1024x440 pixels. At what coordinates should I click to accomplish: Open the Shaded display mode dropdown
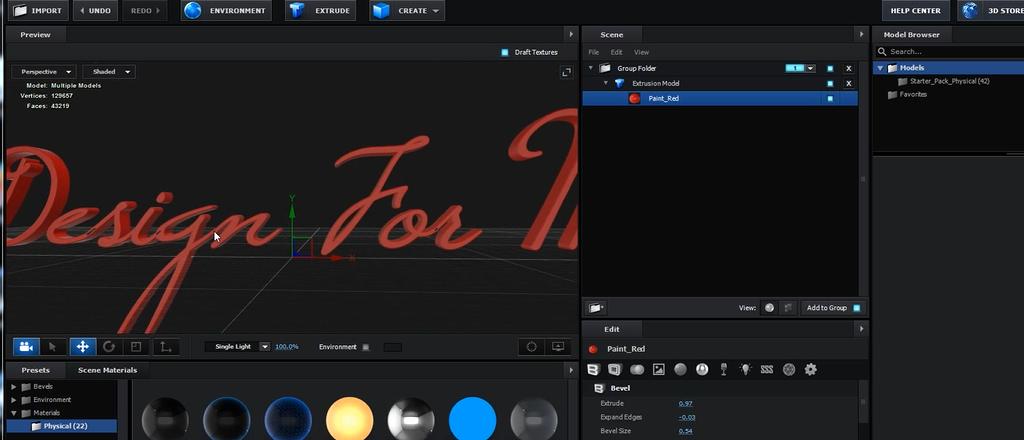pos(109,72)
